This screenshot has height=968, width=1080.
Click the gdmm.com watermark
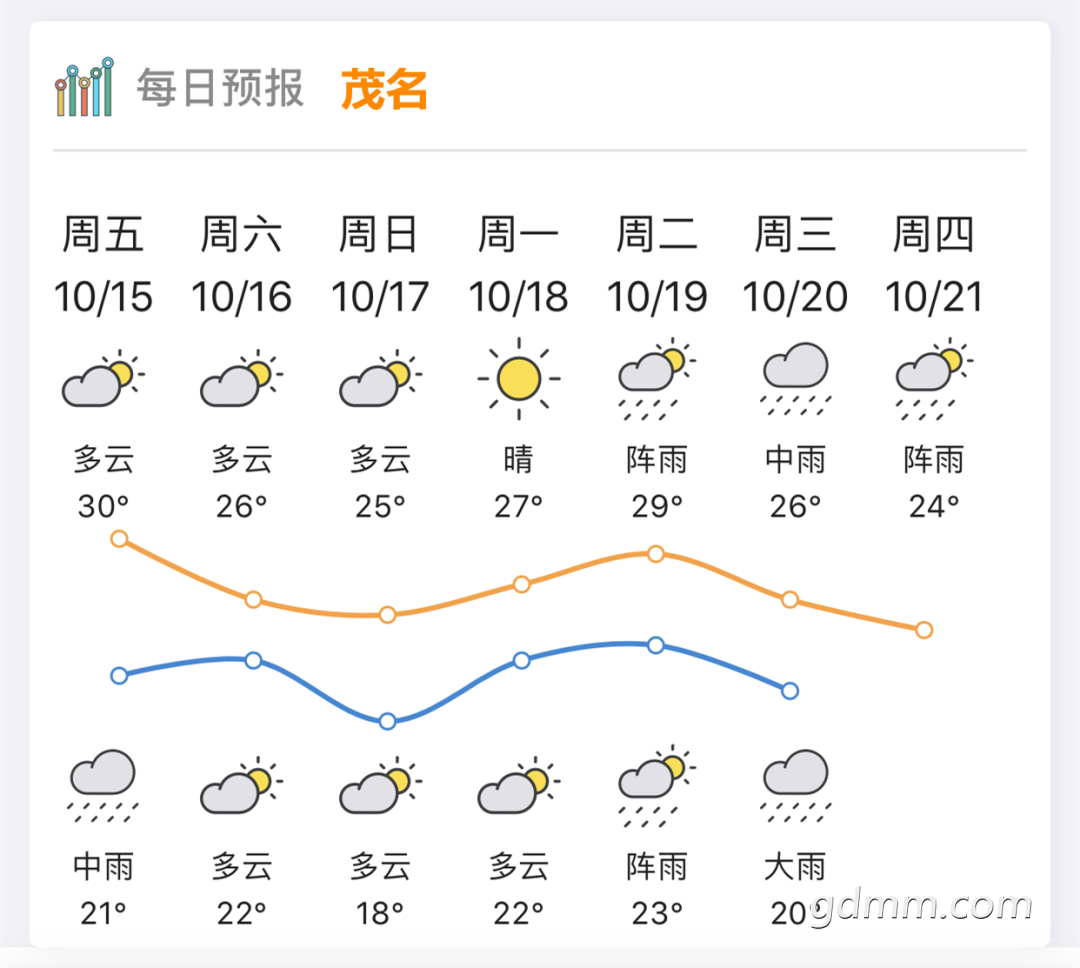pyautogui.click(x=920, y=905)
